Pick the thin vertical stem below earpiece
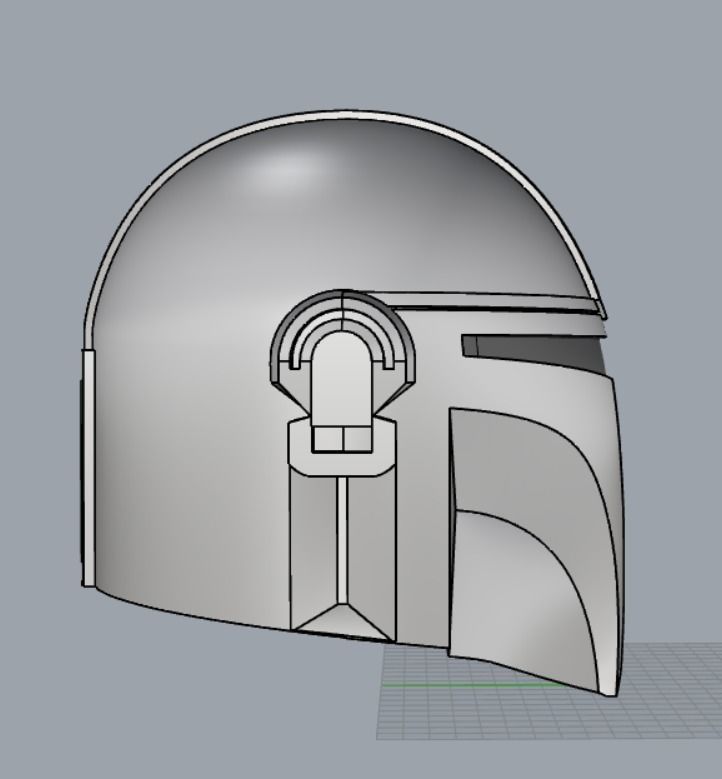The width and height of the screenshot is (722, 779). (342, 540)
